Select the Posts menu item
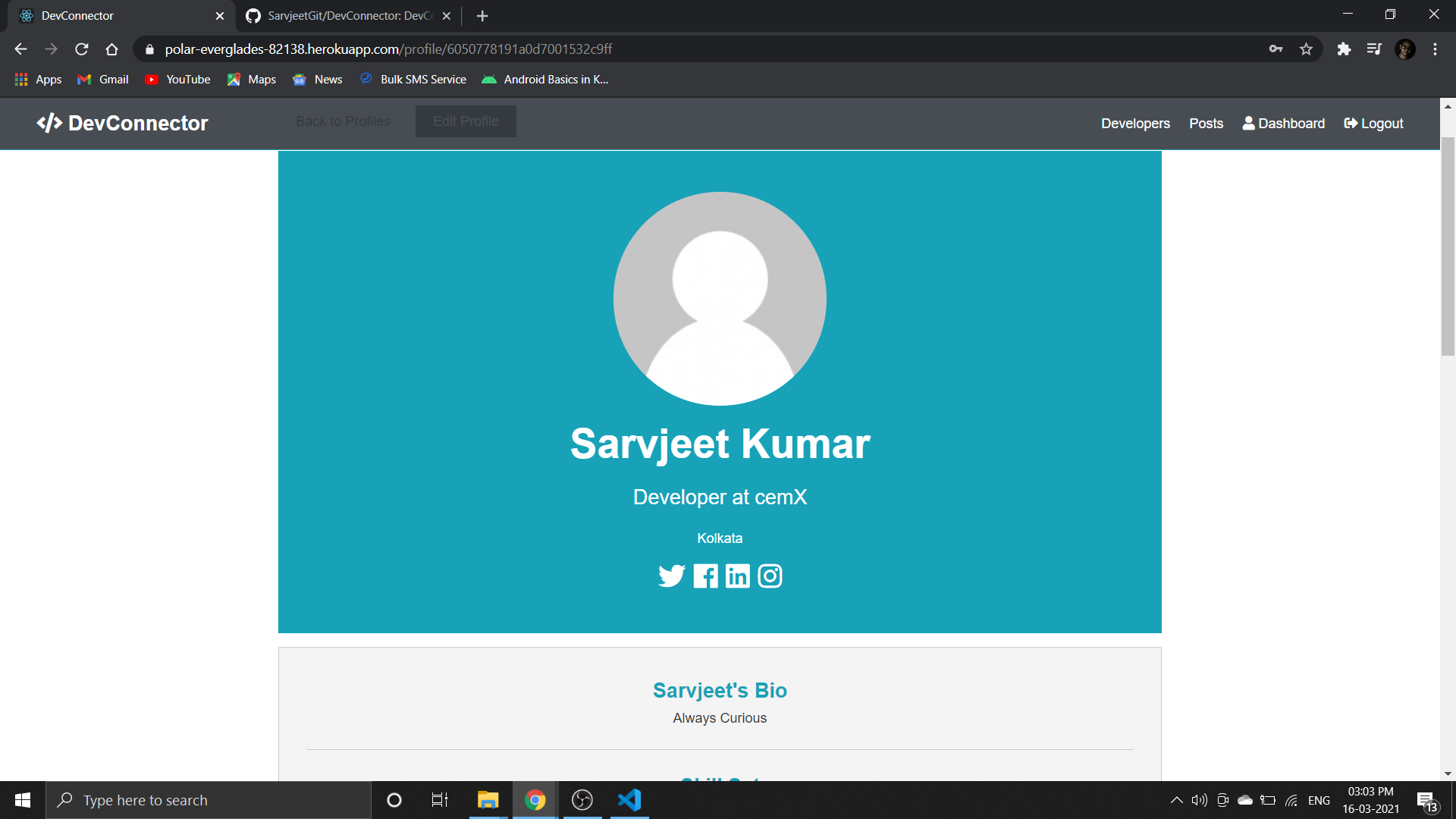This screenshot has height=819, width=1456. 1206,123
